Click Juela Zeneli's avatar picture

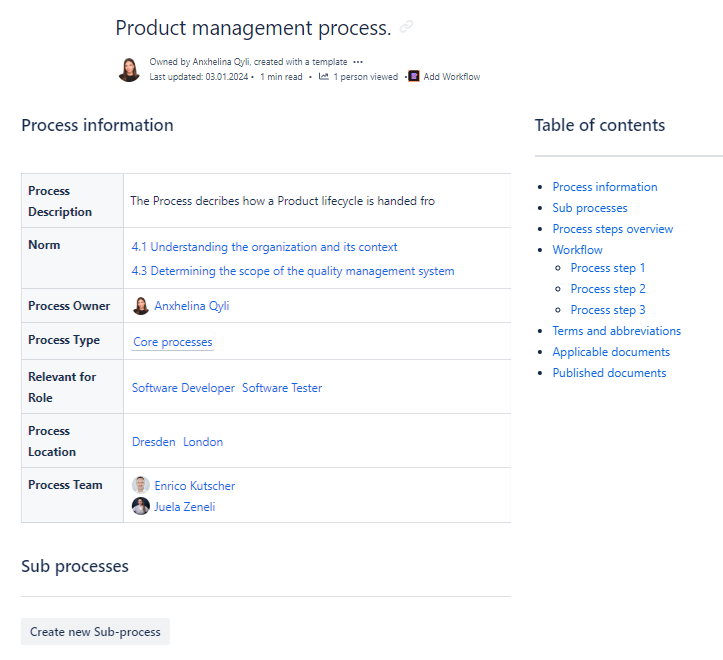click(141, 506)
